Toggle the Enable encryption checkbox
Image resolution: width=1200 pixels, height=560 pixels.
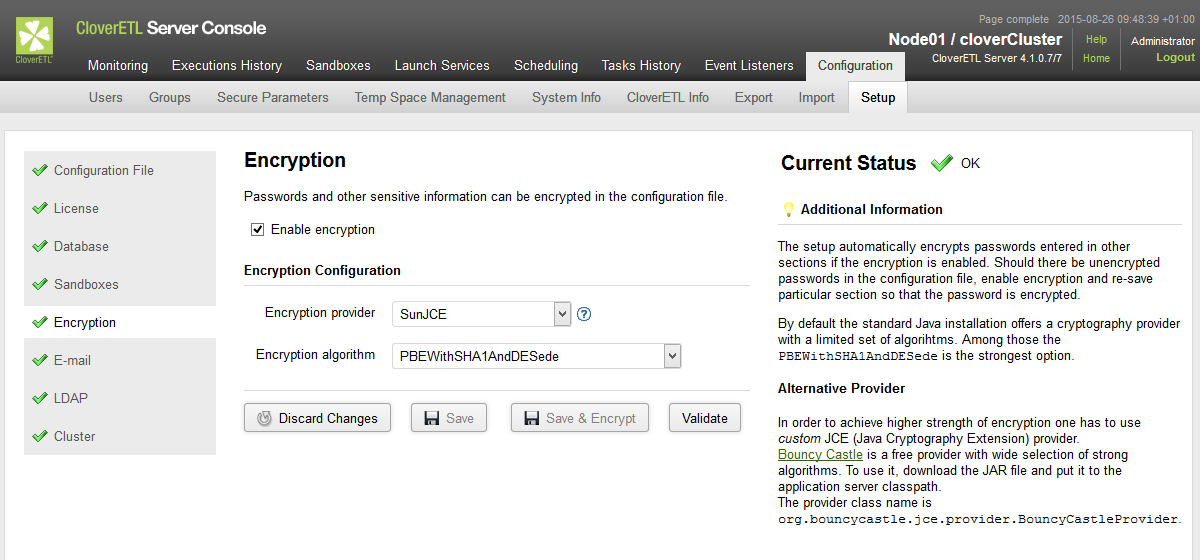(259, 230)
